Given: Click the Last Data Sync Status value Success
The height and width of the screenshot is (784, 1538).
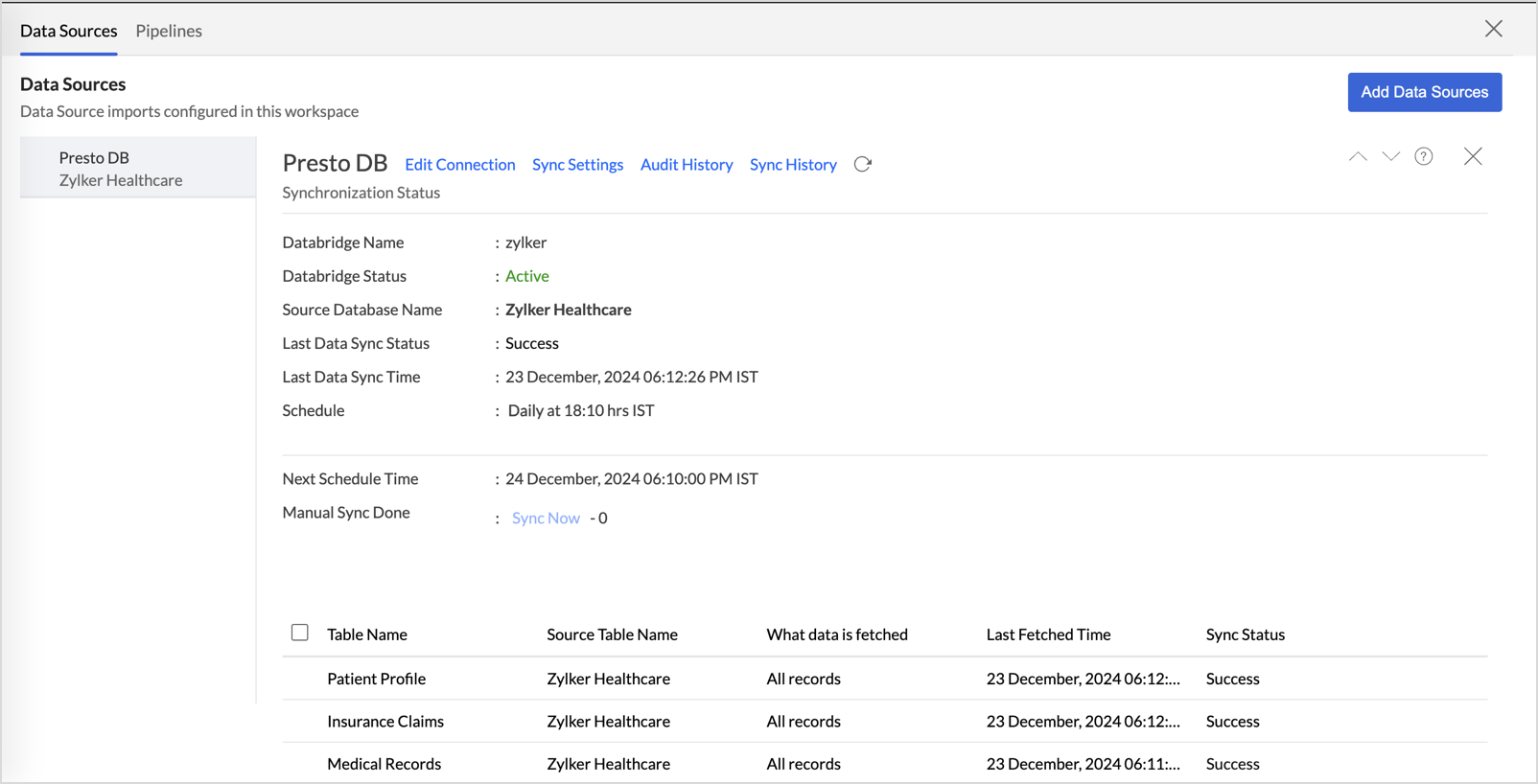Looking at the screenshot, I should [x=532, y=343].
